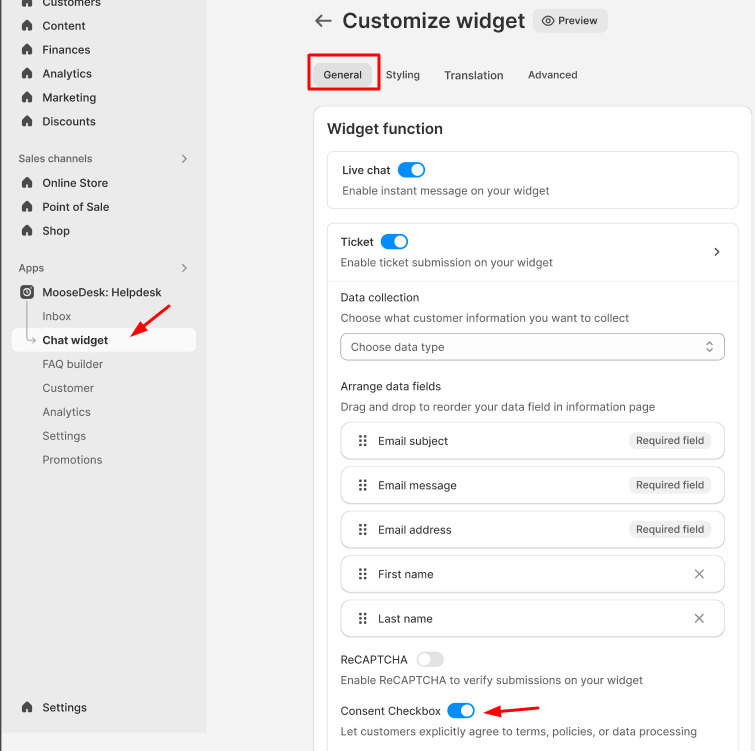The width and height of the screenshot is (755, 751).
Task: Switch to the Styling tab
Action: [403, 75]
